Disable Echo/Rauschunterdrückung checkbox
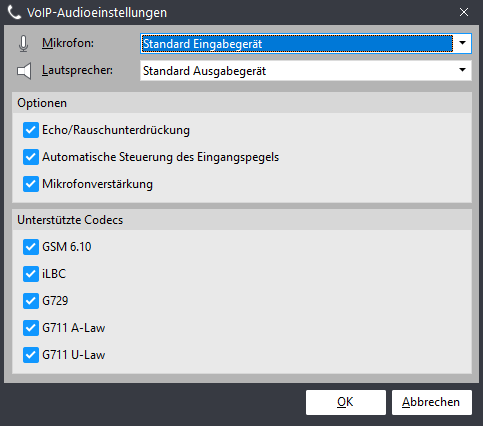483x426 pixels. point(31,130)
